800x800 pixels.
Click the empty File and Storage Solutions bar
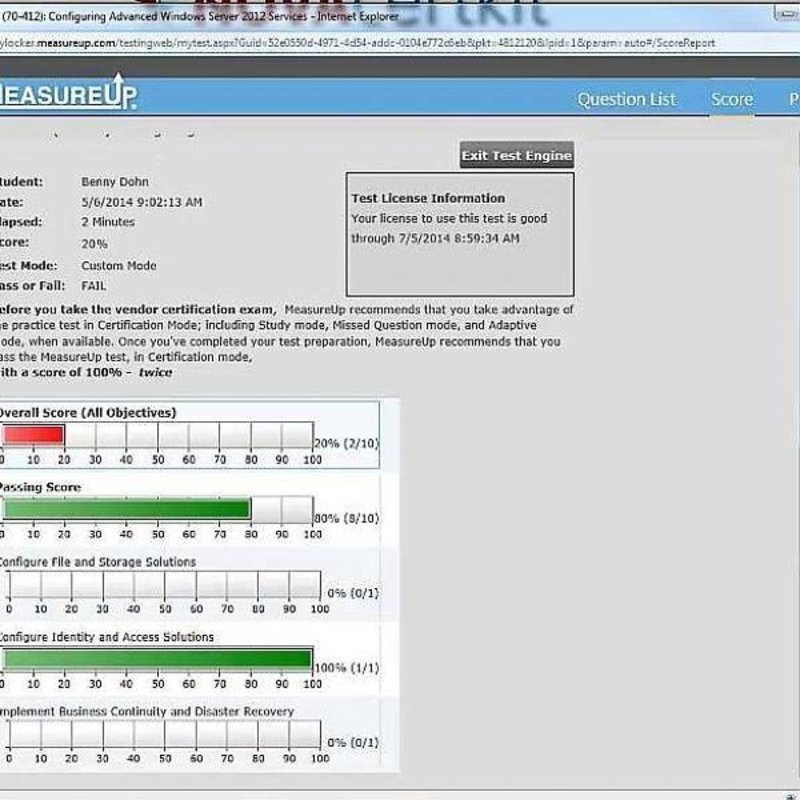(165, 584)
